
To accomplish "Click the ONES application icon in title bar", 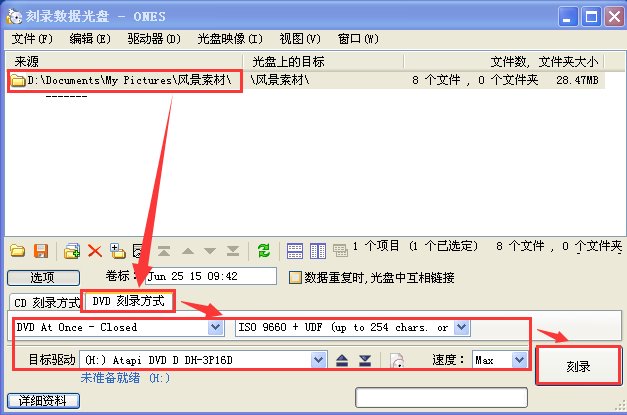I will [x=14, y=16].
